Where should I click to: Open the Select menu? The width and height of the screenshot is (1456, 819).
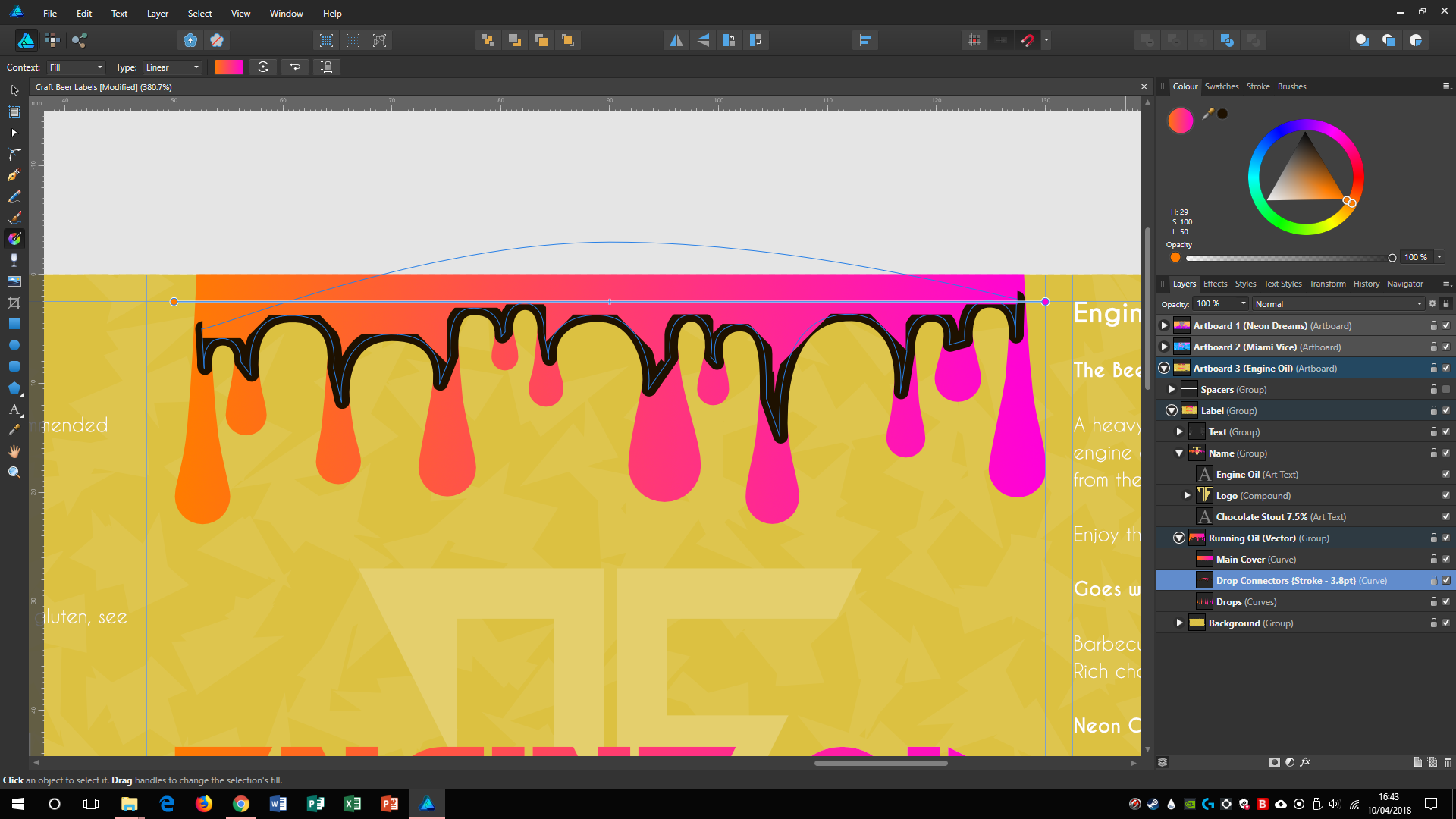pos(199,14)
